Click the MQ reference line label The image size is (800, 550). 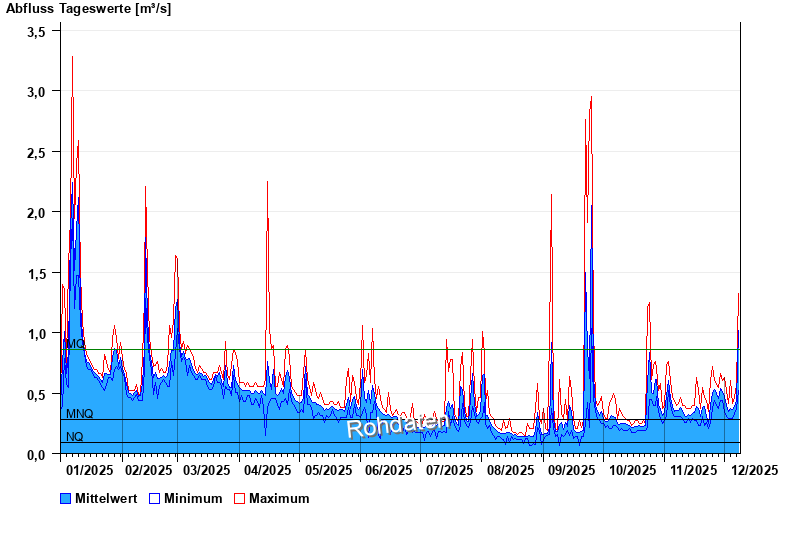[74, 344]
